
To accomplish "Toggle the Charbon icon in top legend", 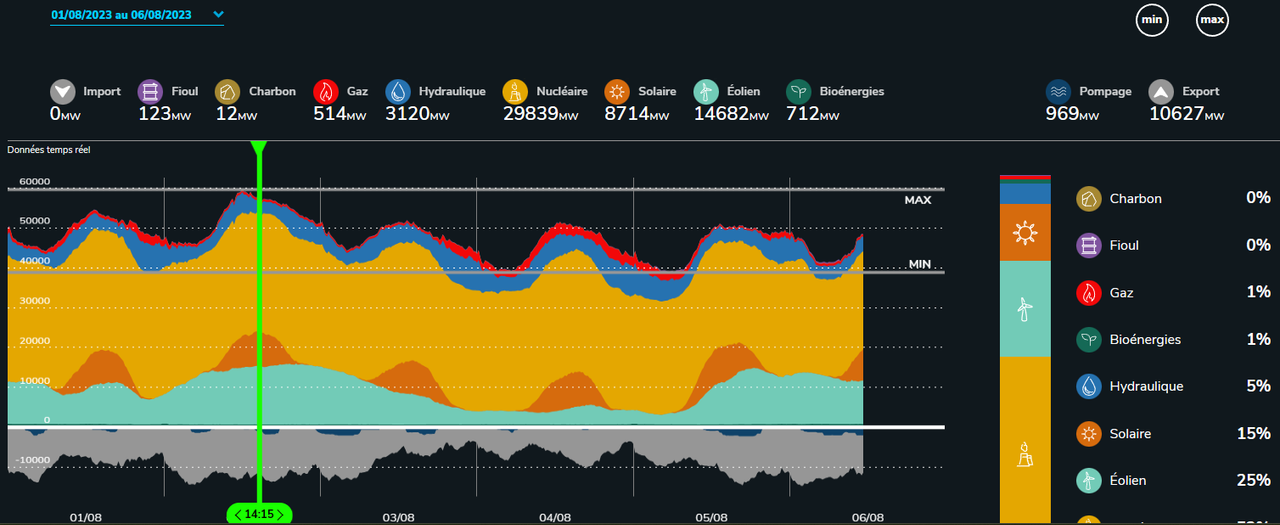I will click(x=229, y=92).
